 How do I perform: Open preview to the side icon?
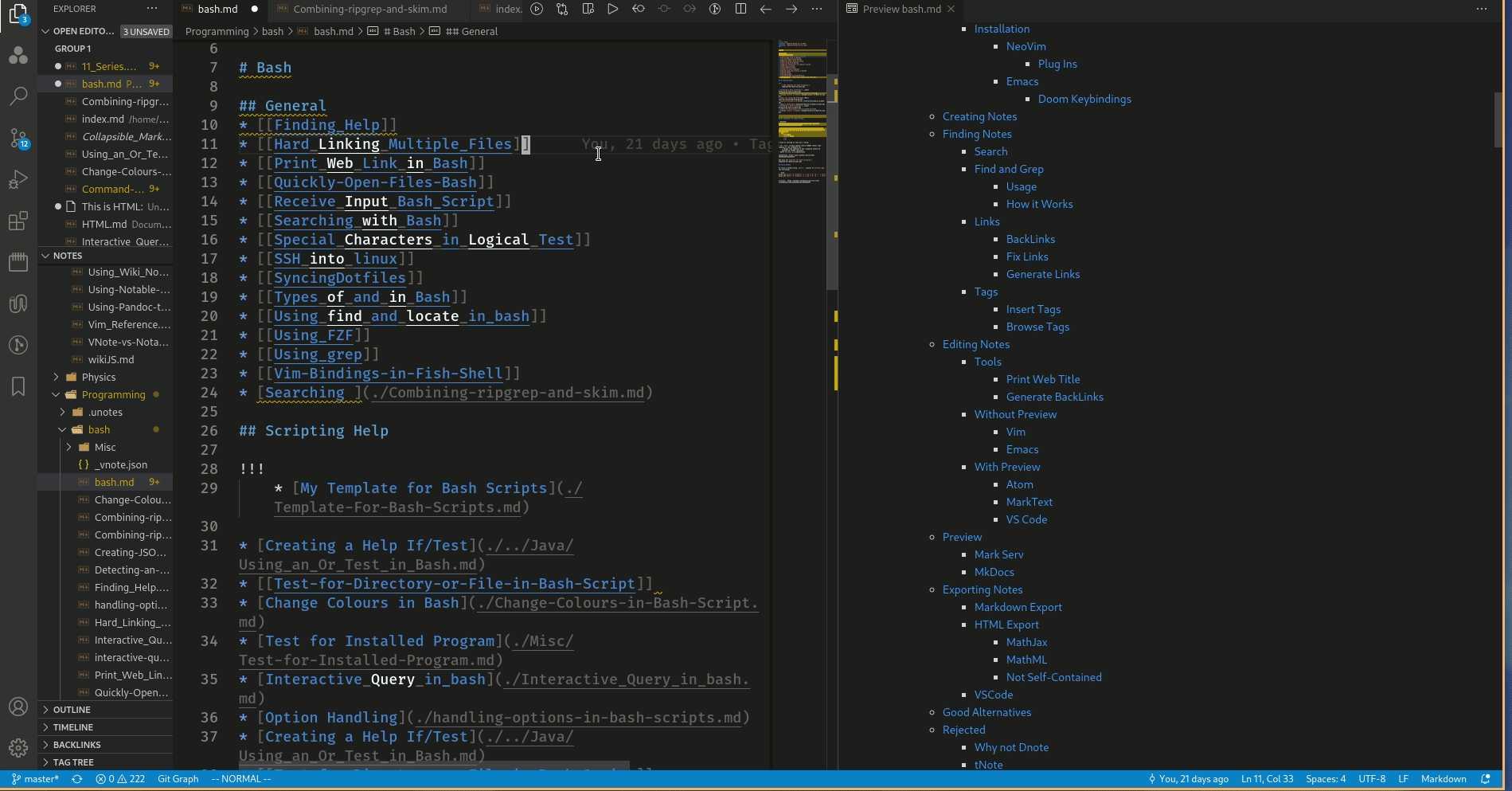click(588, 9)
